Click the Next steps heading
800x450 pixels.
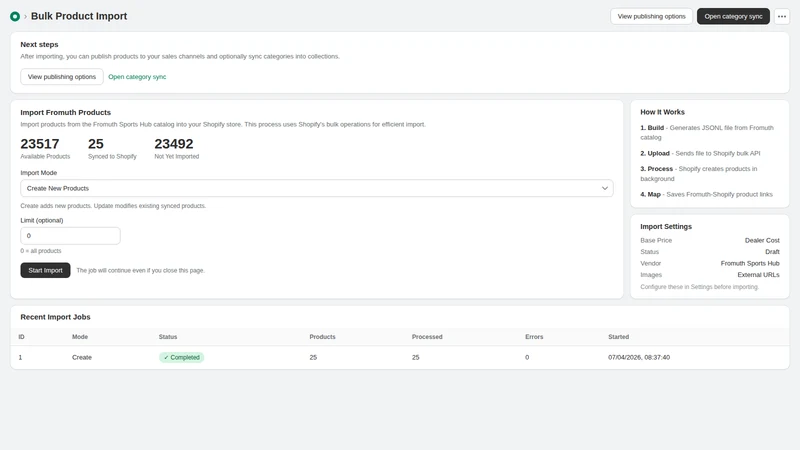(39, 44)
